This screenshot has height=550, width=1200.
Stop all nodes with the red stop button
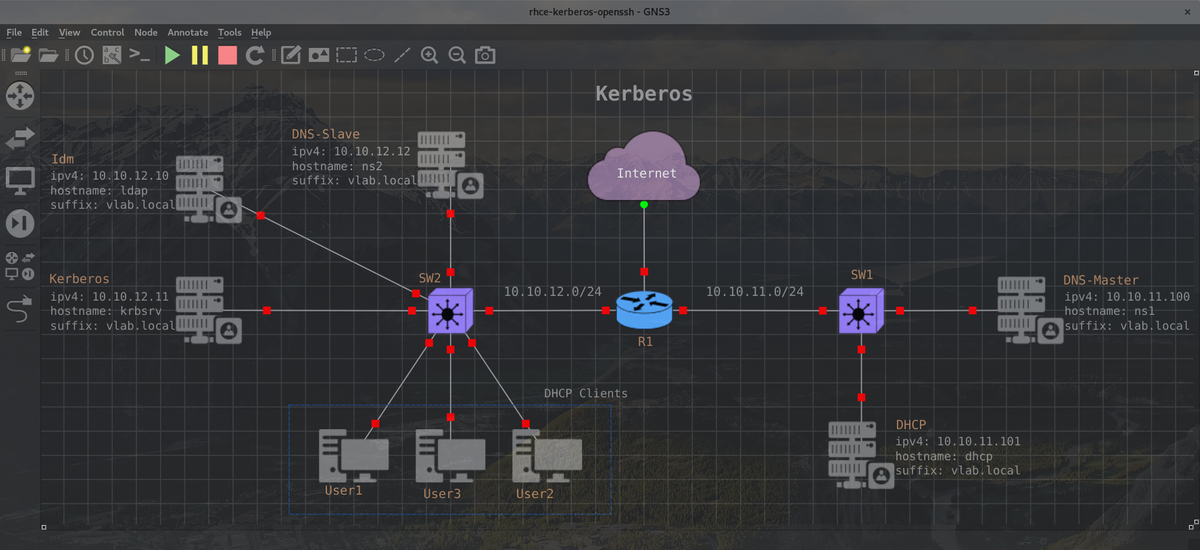click(227, 55)
